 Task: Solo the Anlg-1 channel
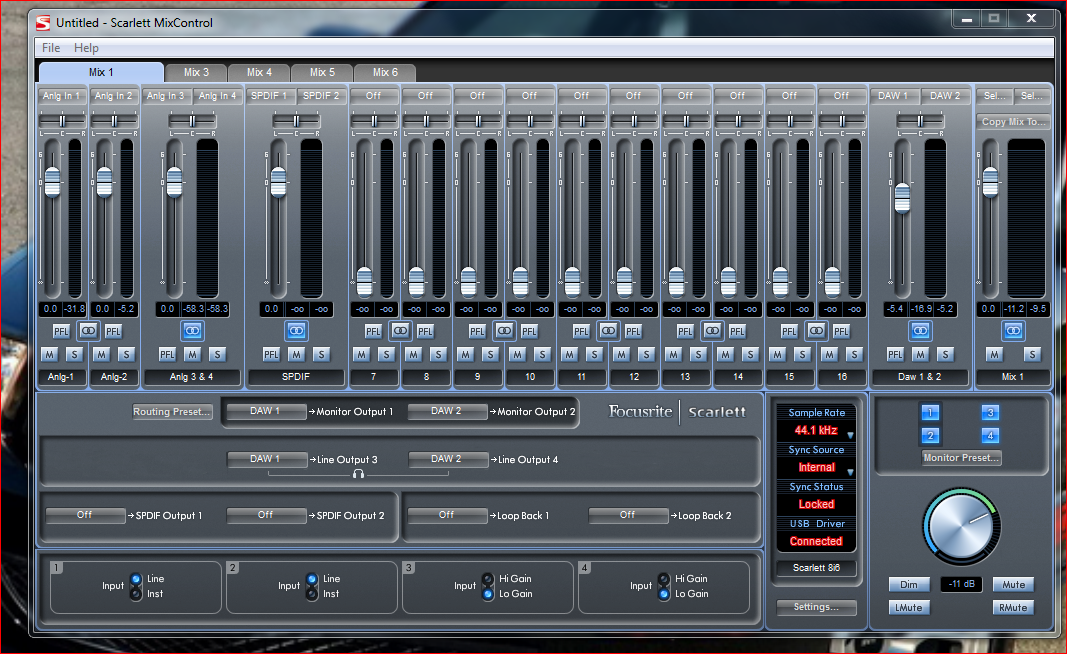[74, 355]
